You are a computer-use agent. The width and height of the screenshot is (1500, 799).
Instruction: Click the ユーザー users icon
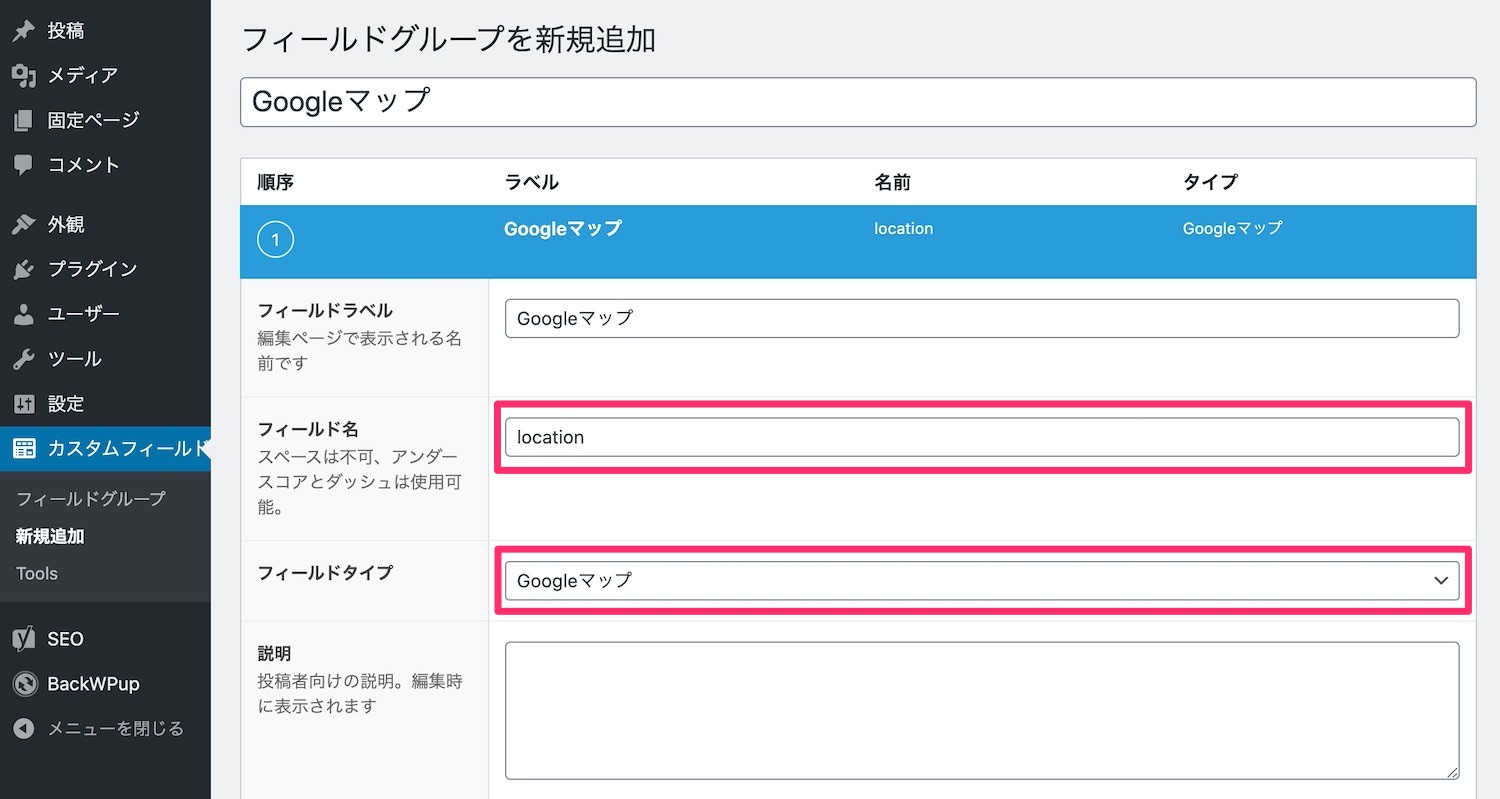pos(22,313)
